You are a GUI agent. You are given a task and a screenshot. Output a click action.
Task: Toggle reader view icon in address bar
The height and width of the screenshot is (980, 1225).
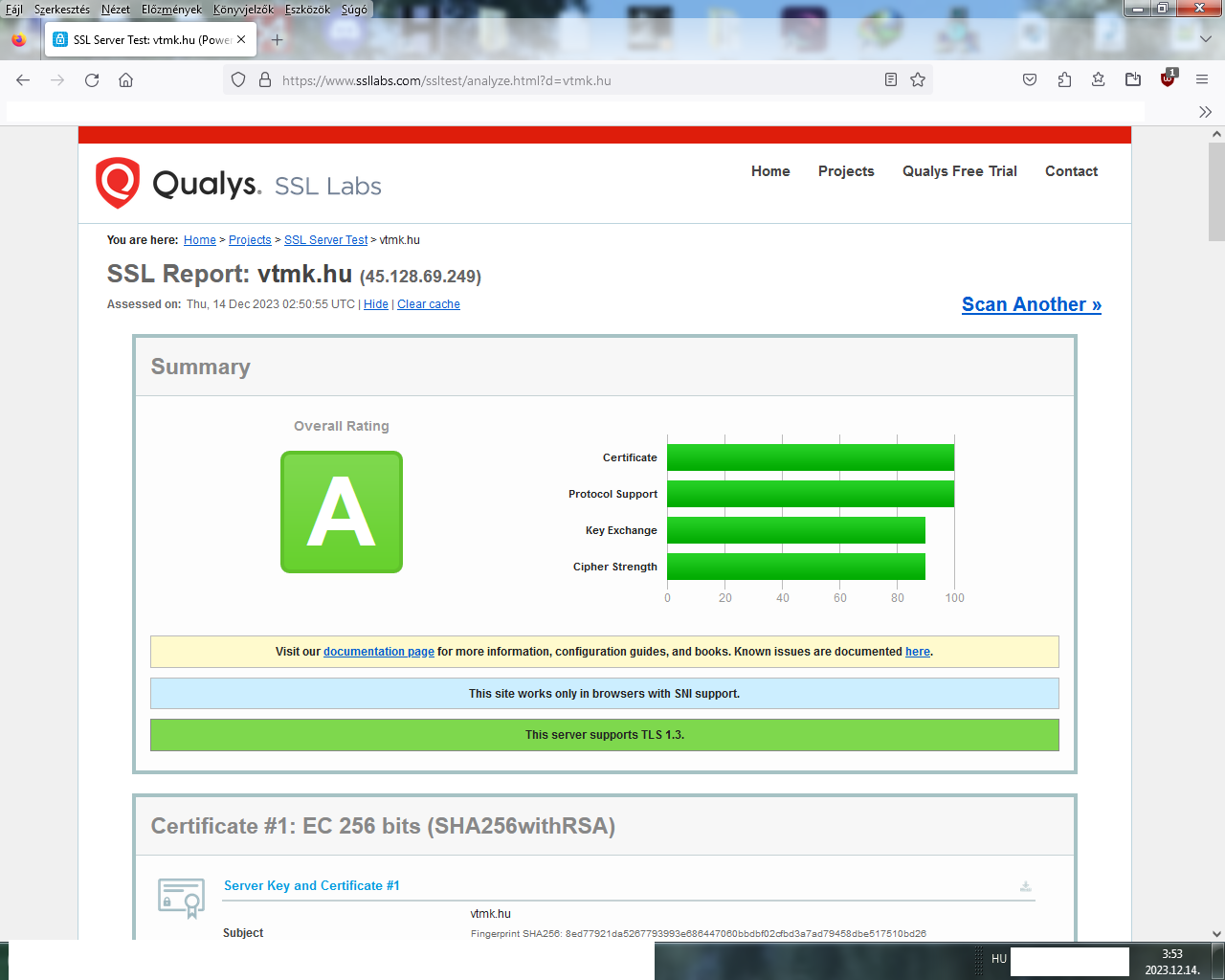click(x=891, y=80)
